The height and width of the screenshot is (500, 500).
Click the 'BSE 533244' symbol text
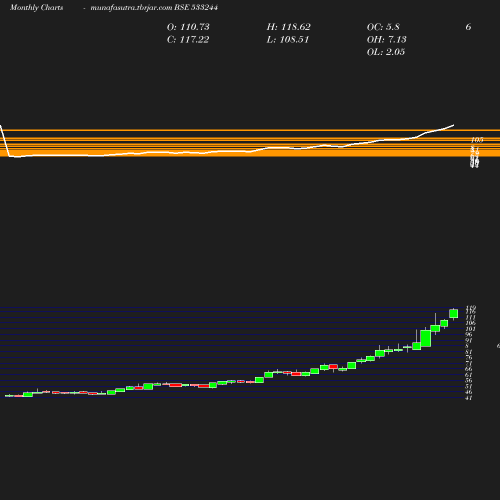coord(196,7)
